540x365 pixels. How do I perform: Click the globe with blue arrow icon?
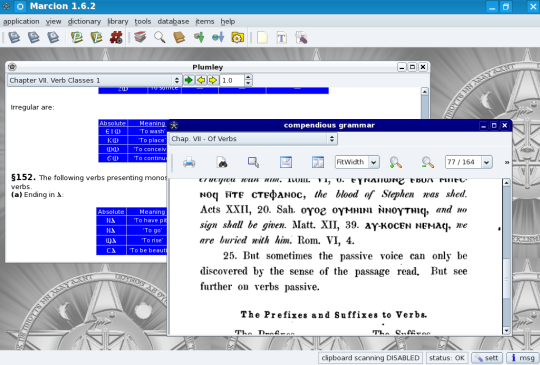click(x=218, y=37)
